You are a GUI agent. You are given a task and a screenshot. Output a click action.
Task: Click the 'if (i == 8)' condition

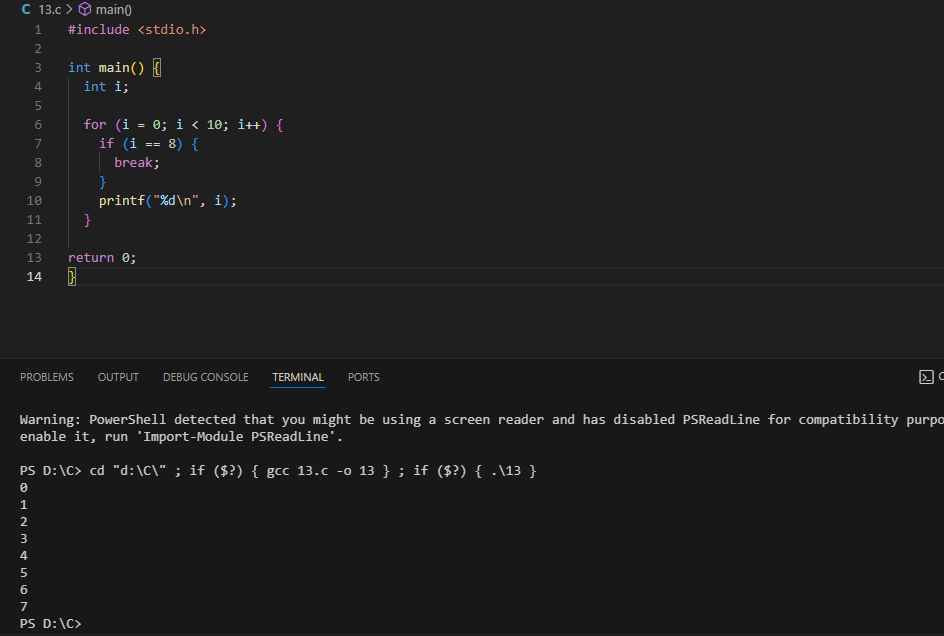pyautogui.click(x=141, y=143)
